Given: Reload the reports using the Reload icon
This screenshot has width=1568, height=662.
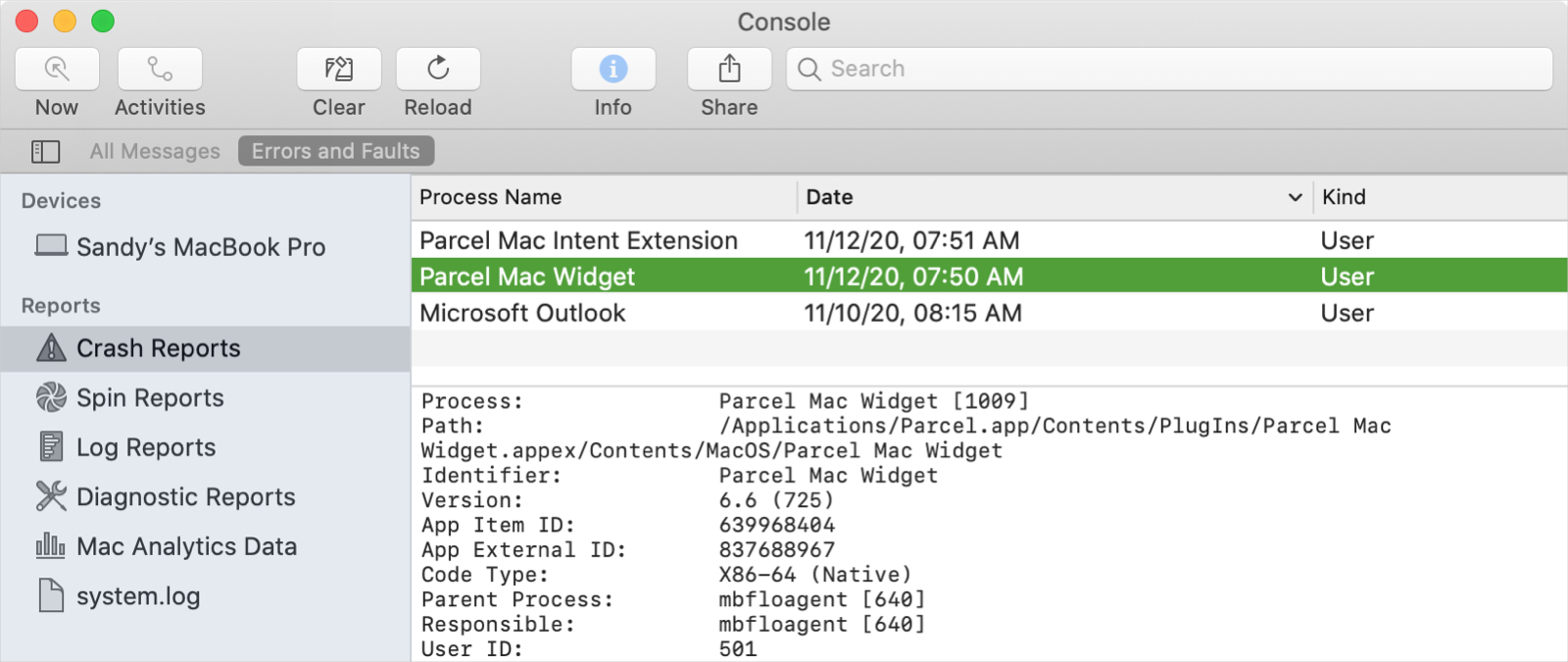Looking at the screenshot, I should [x=438, y=69].
